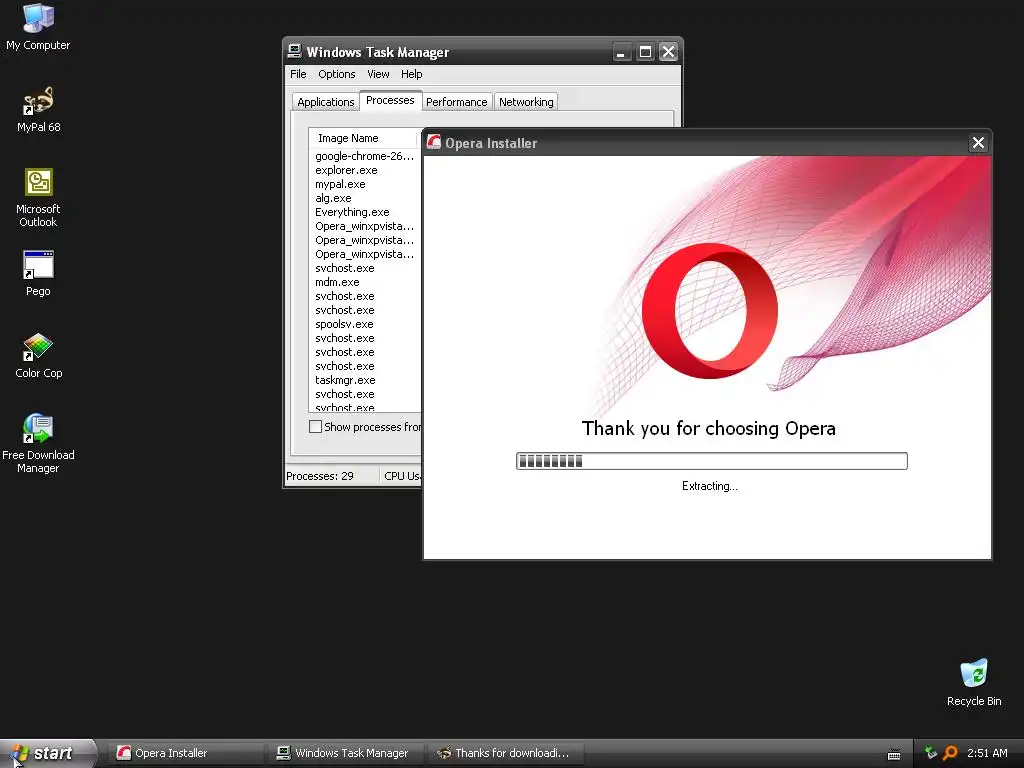1024x768 pixels.
Task: Click the large Opera logo in installer
Action: point(709,311)
